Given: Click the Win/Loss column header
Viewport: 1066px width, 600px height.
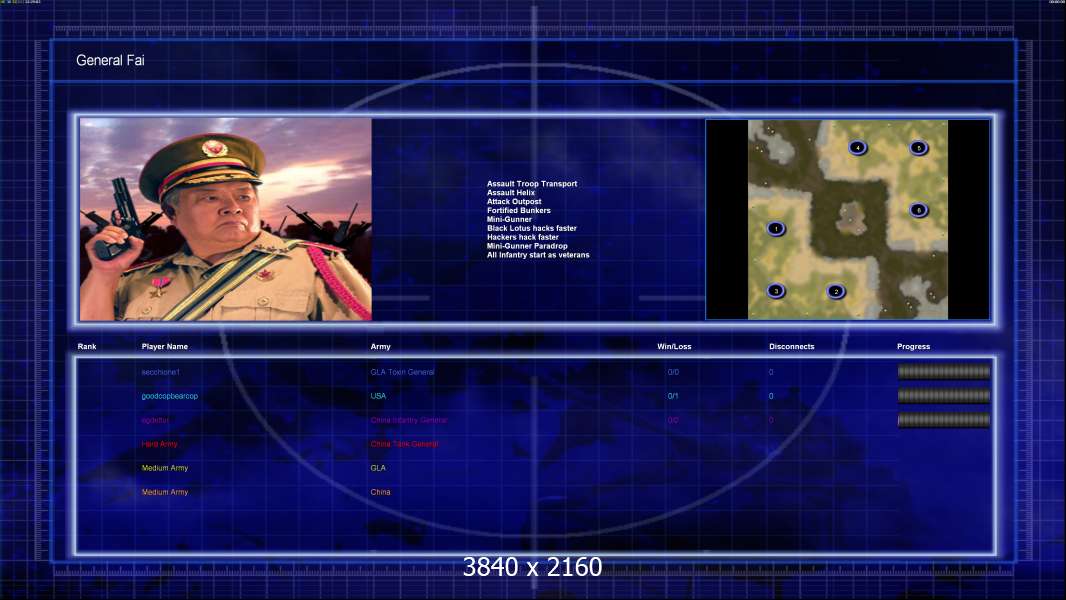Looking at the screenshot, I should click(674, 347).
